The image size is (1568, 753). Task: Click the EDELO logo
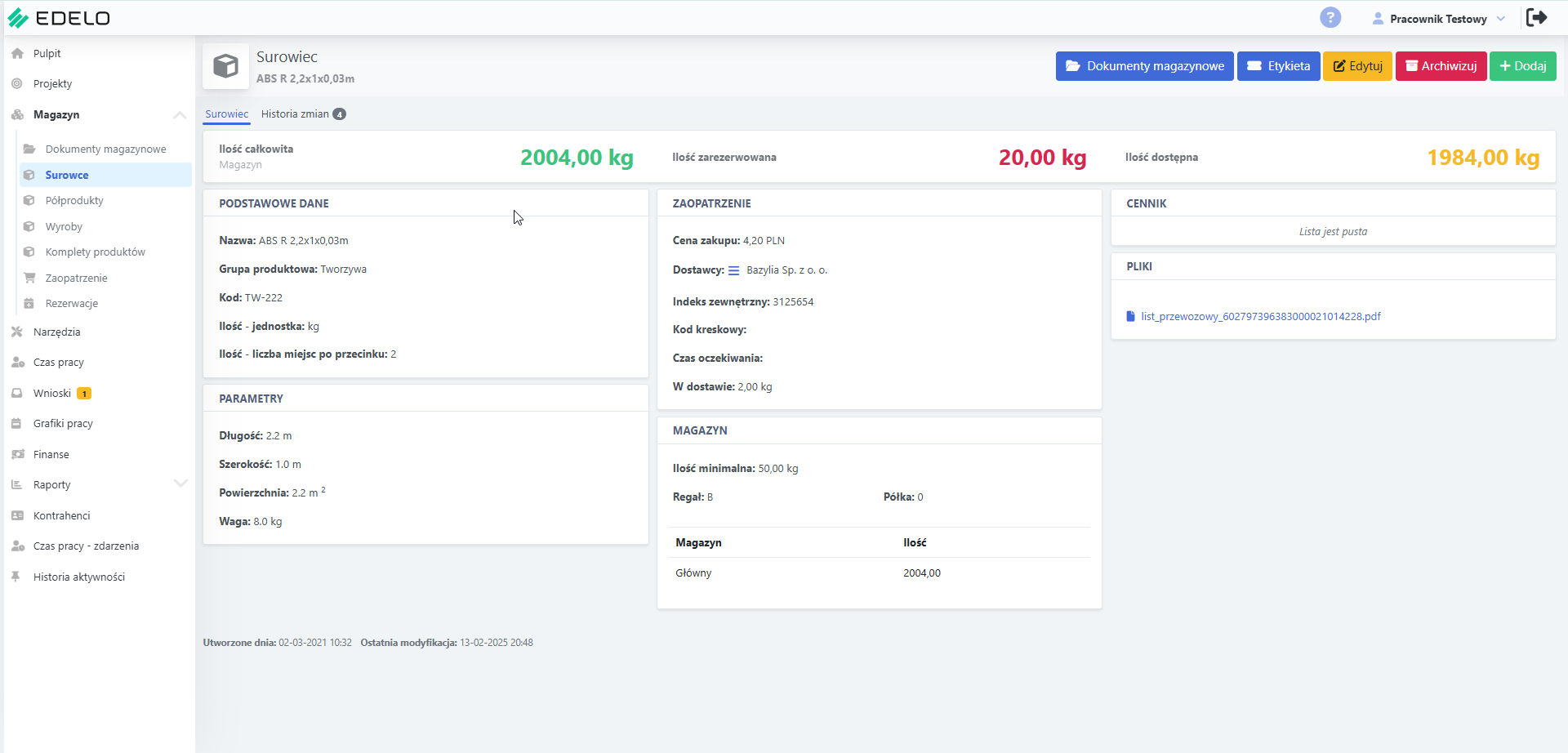(x=59, y=18)
